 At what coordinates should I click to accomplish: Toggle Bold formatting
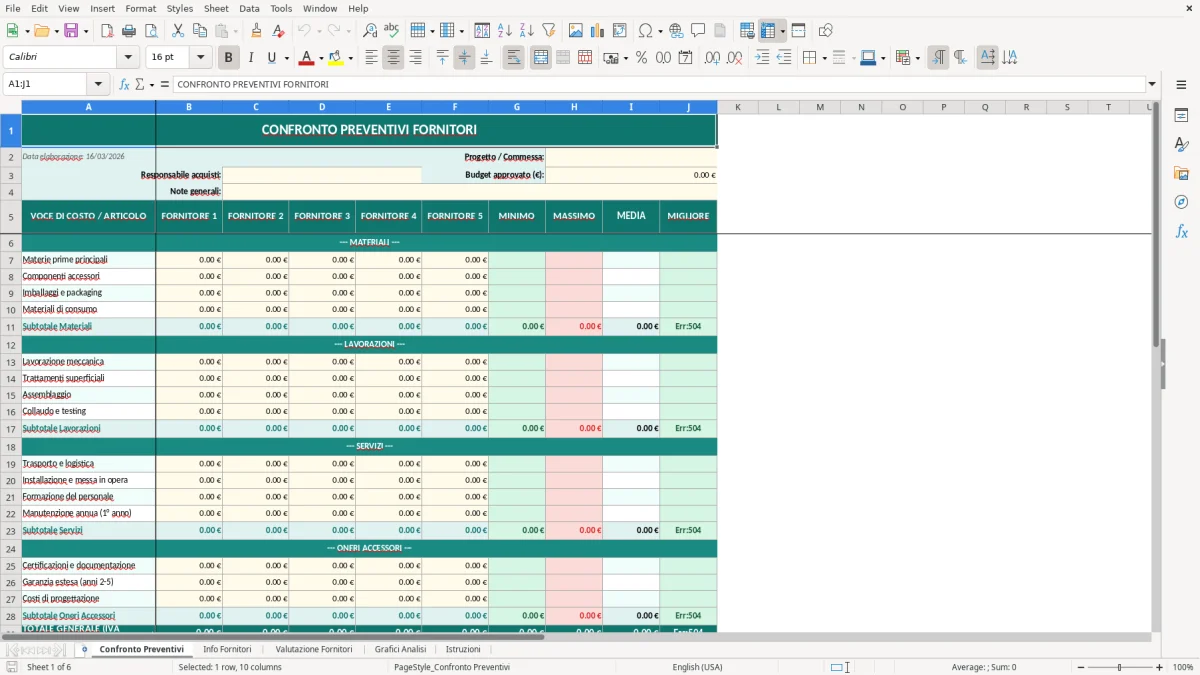coord(228,58)
